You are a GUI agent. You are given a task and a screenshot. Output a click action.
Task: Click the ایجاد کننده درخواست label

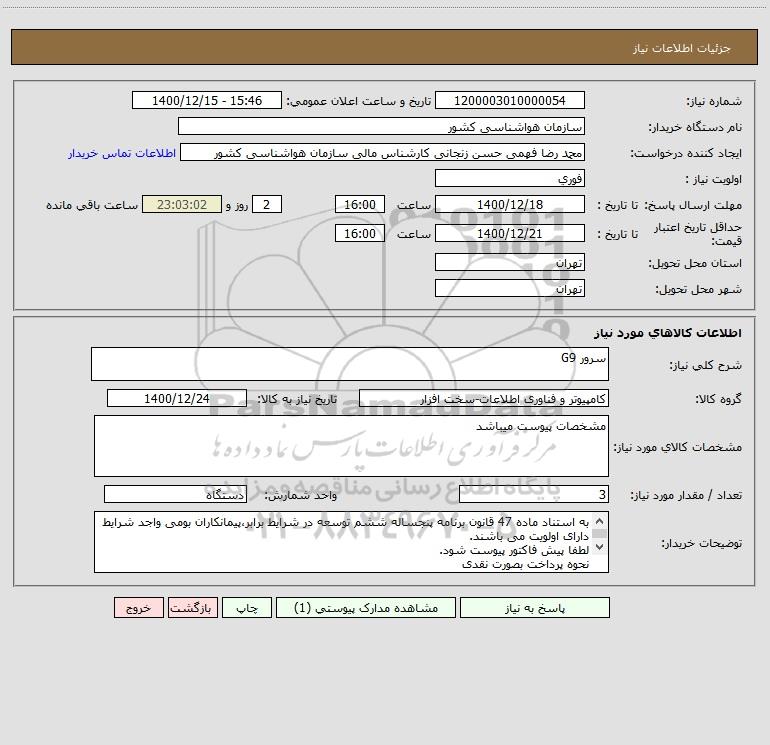tap(686, 153)
